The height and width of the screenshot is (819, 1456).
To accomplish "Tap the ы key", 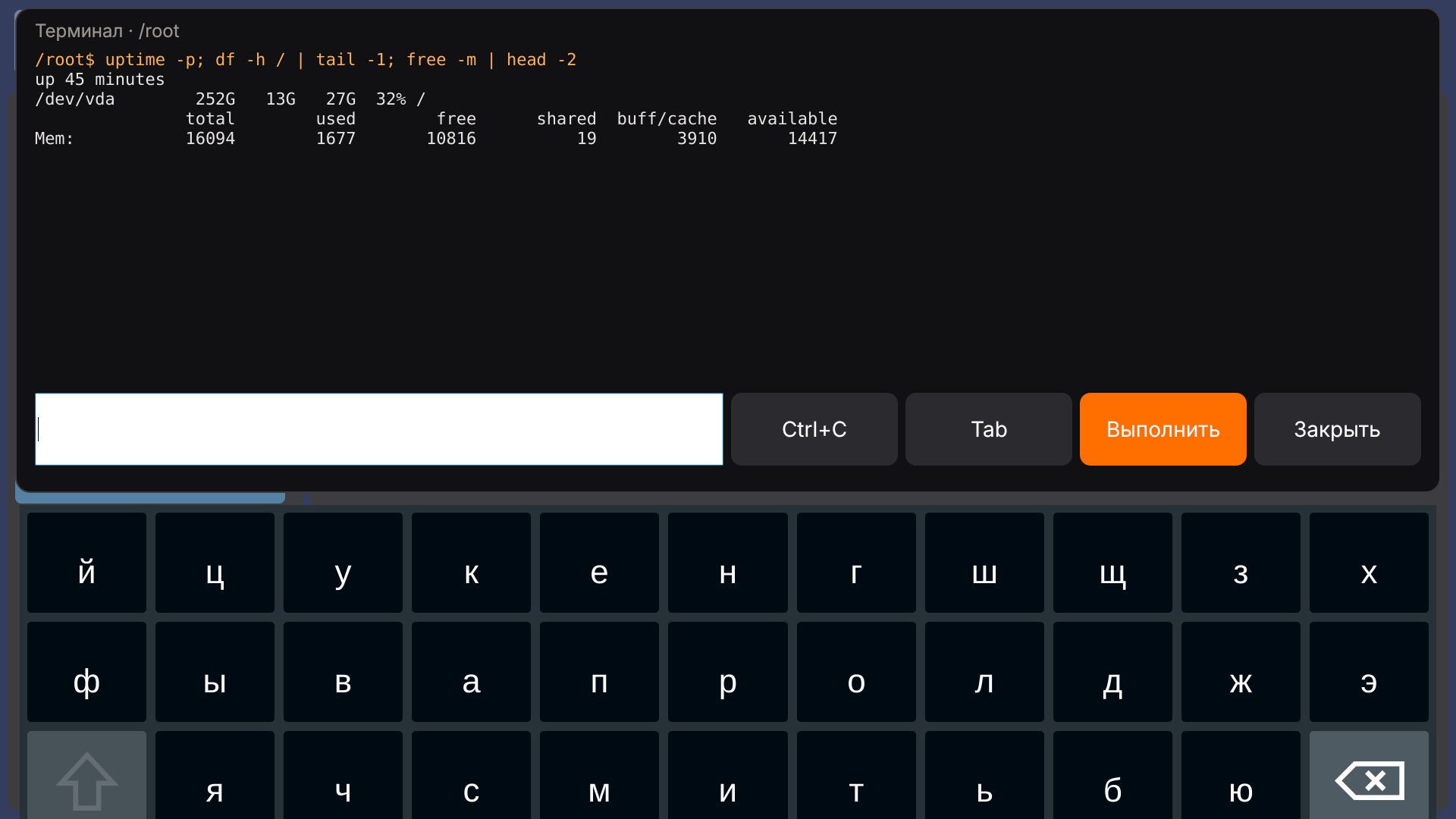I will 215,672.
